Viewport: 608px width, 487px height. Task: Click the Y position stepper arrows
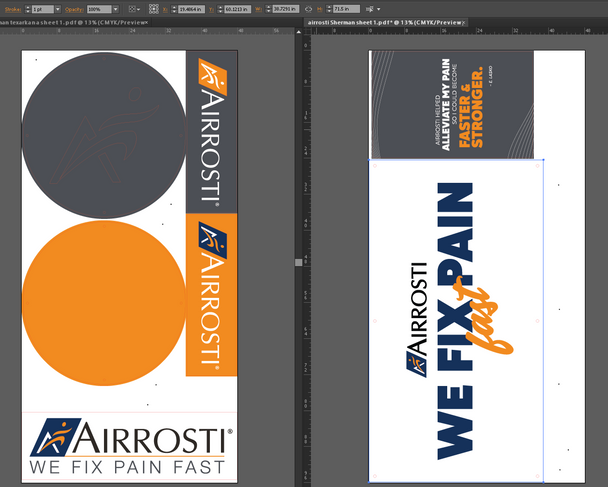(221, 9)
